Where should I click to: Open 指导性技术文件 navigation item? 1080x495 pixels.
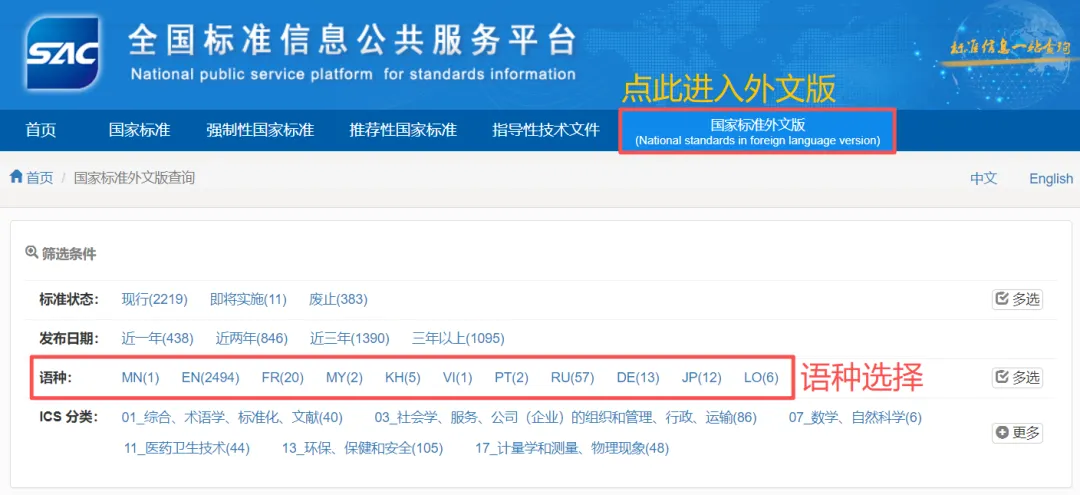tap(546, 130)
